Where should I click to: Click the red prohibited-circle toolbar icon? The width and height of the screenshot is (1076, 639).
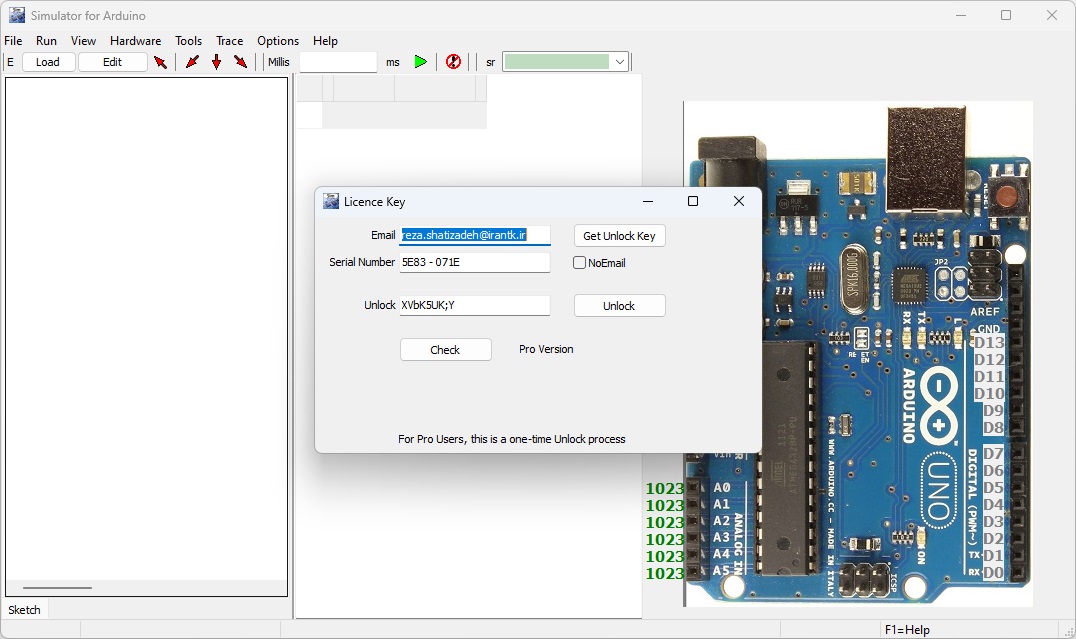[453, 62]
